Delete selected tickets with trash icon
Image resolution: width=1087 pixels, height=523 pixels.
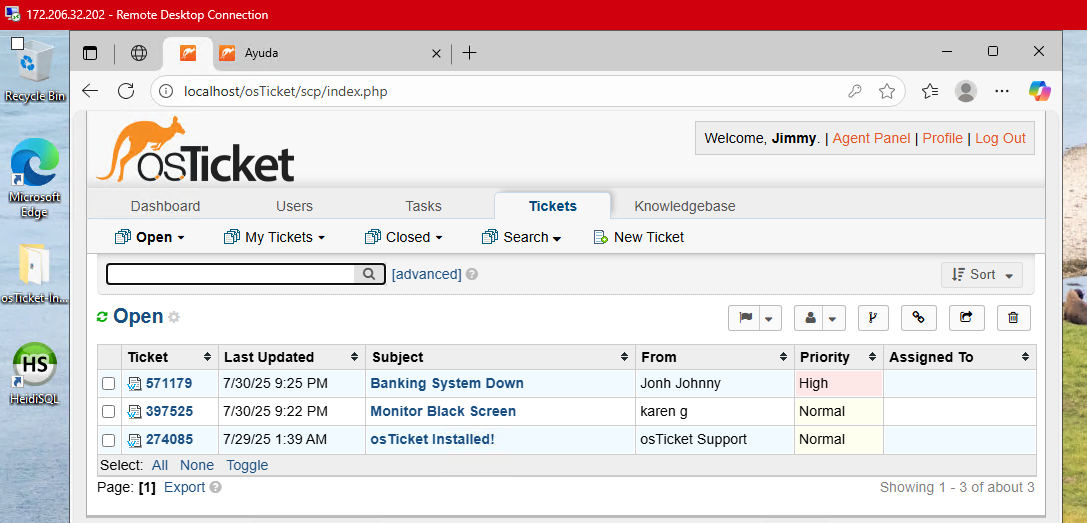point(1014,318)
